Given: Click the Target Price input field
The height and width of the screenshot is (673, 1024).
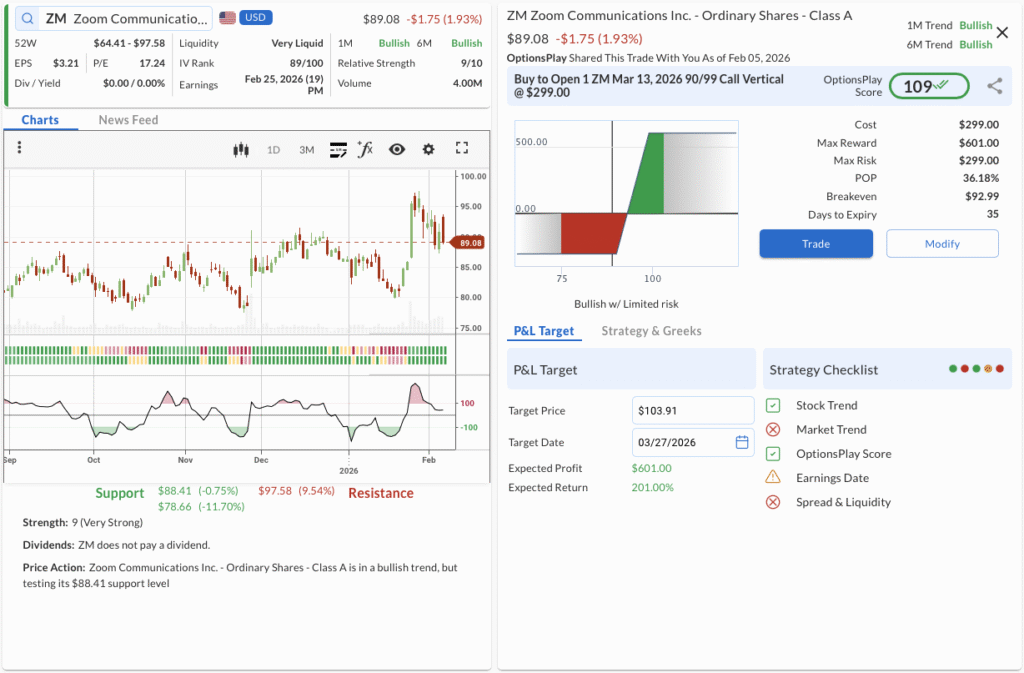Looking at the screenshot, I should point(693,410).
